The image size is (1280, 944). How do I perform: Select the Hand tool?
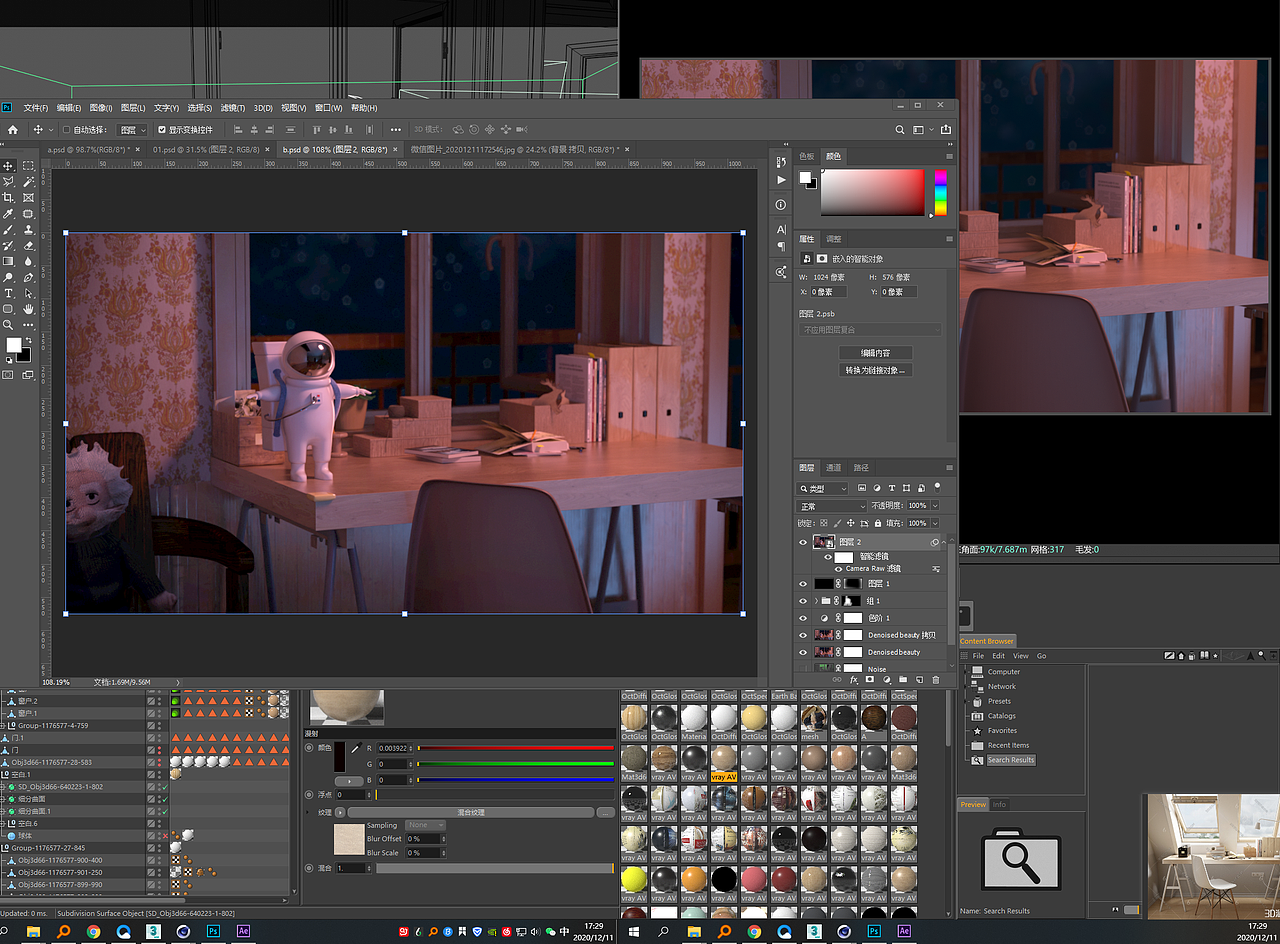point(29,310)
